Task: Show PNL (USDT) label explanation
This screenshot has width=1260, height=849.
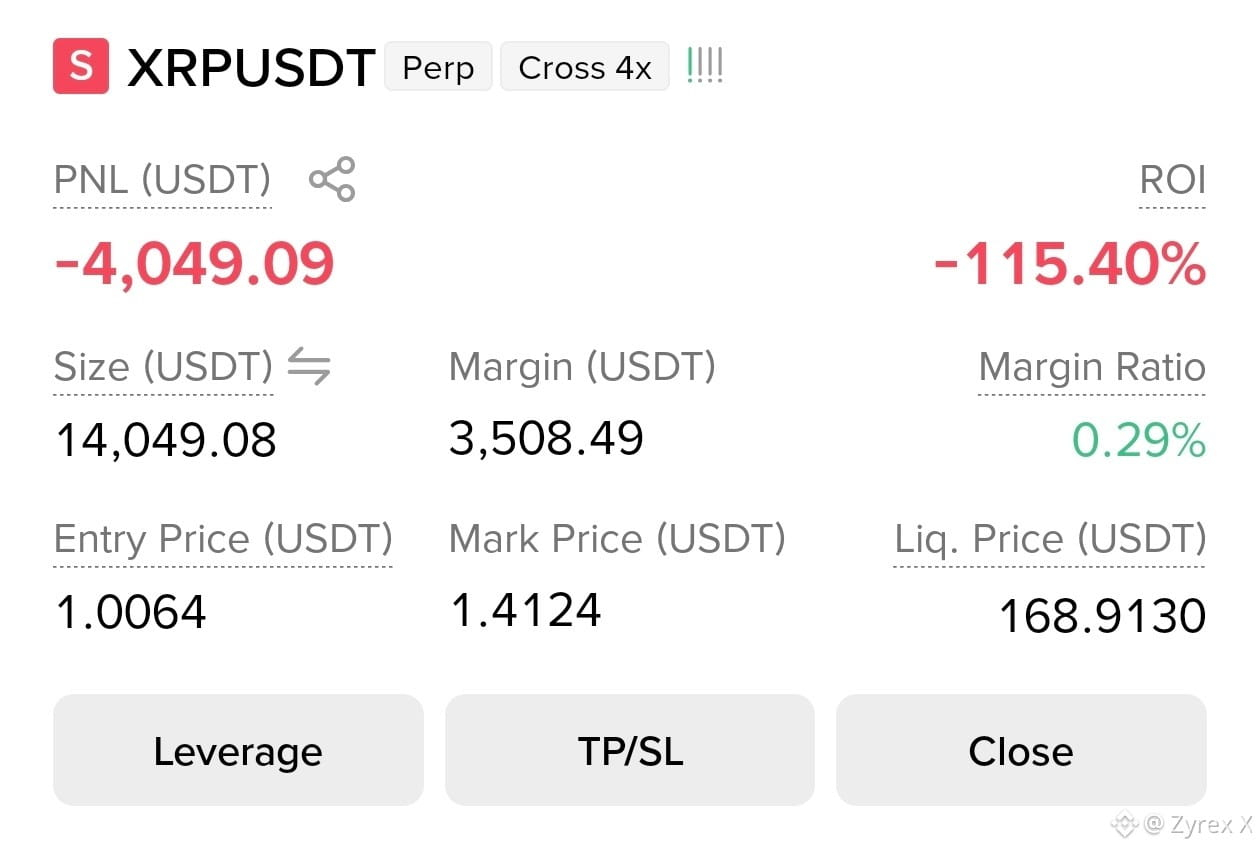Action: (x=162, y=181)
